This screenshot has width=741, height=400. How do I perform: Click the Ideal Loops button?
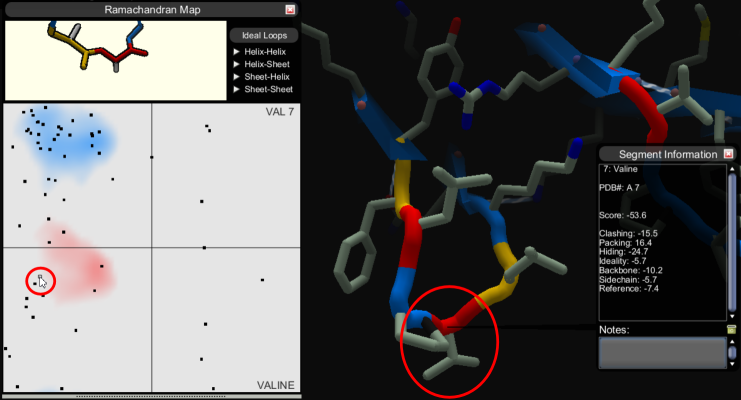[x=264, y=35]
